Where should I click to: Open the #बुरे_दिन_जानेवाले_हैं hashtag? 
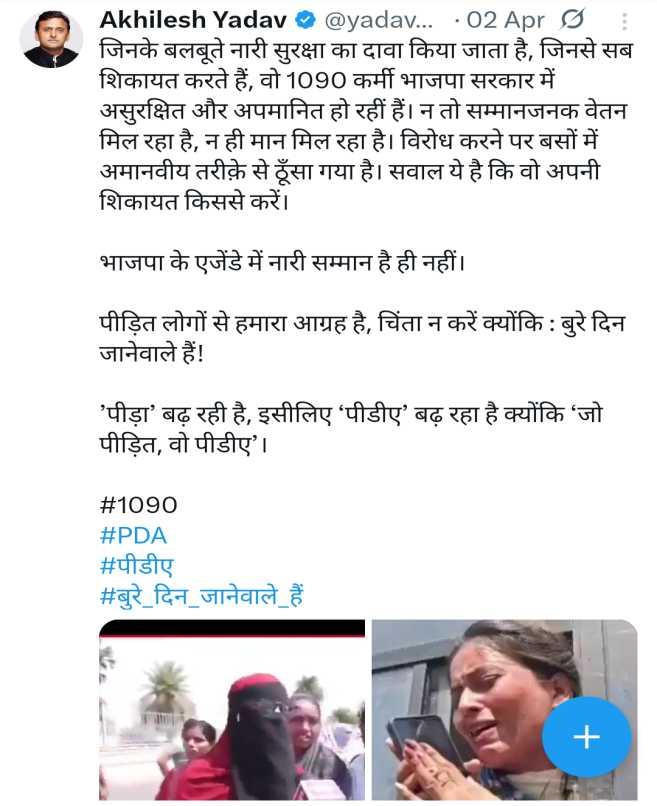point(202,596)
